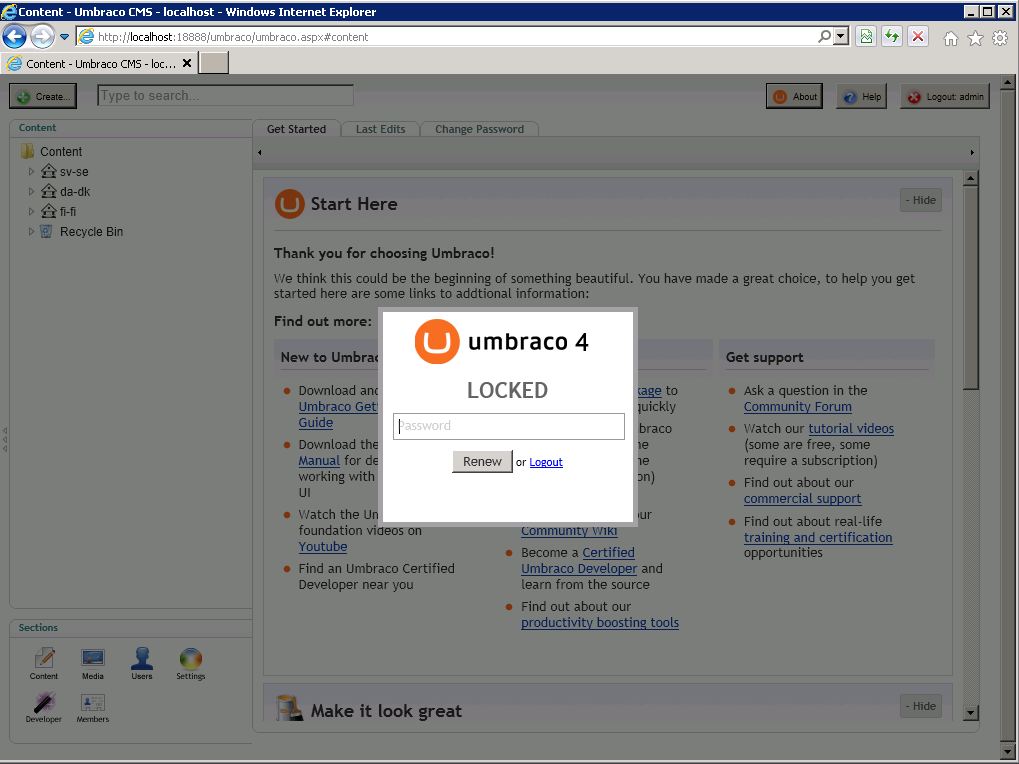Switch to the Change Password tab
This screenshot has width=1019, height=764.
(x=479, y=129)
